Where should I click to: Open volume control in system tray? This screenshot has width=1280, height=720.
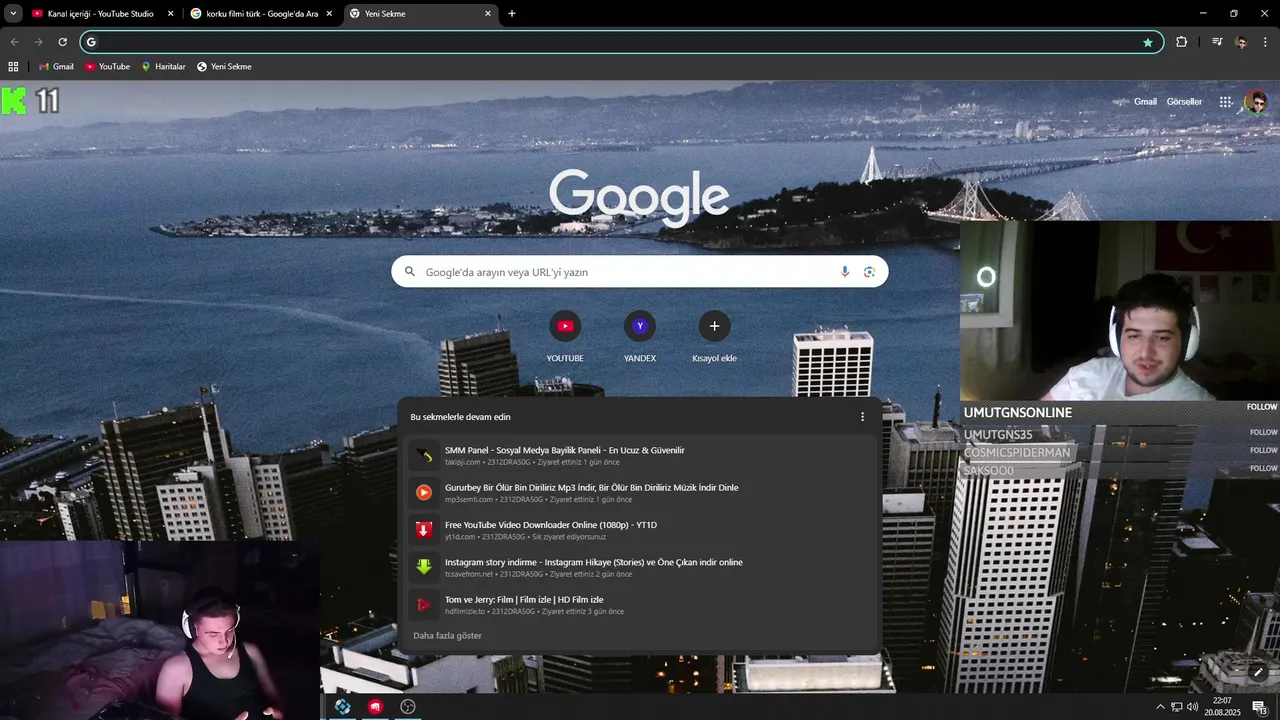1192,707
